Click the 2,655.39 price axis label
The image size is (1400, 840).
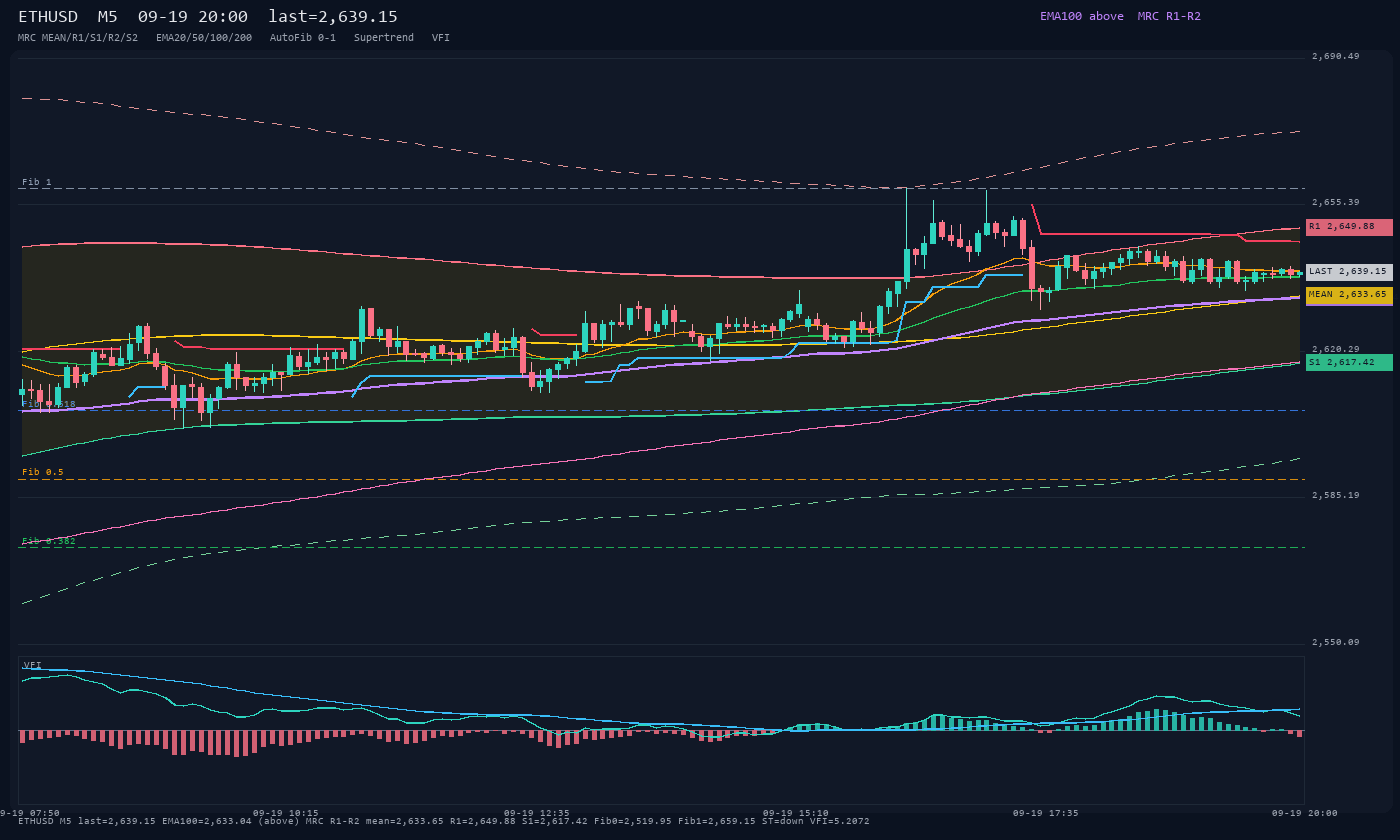click(1335, 203)
